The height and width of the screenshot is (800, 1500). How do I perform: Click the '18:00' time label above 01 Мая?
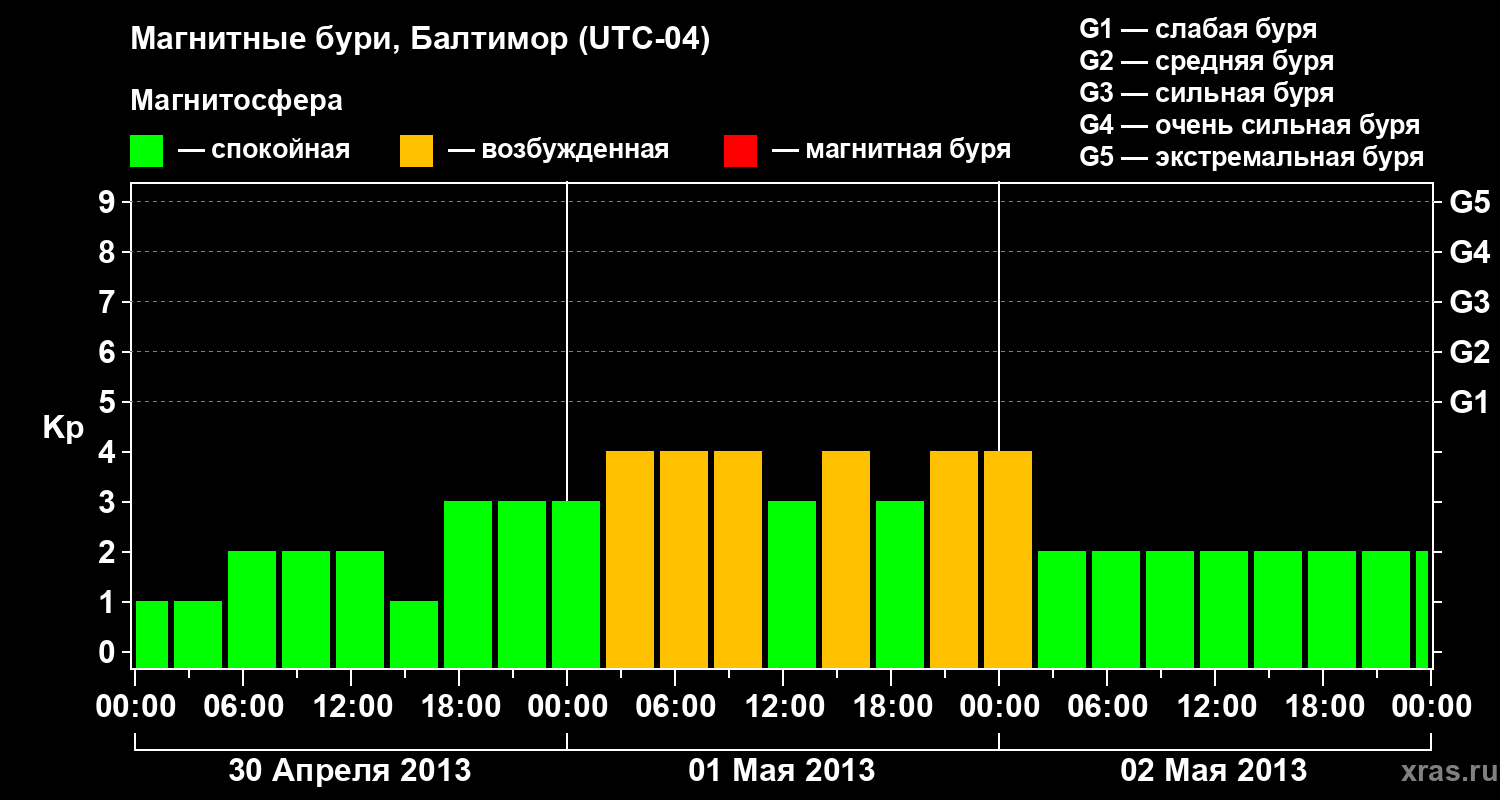pos(891,707)
